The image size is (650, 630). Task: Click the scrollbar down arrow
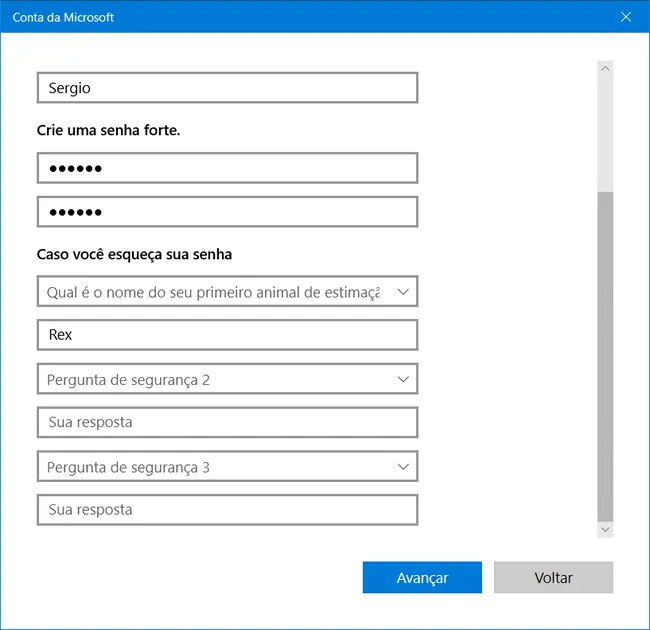(x=605, y=530)
